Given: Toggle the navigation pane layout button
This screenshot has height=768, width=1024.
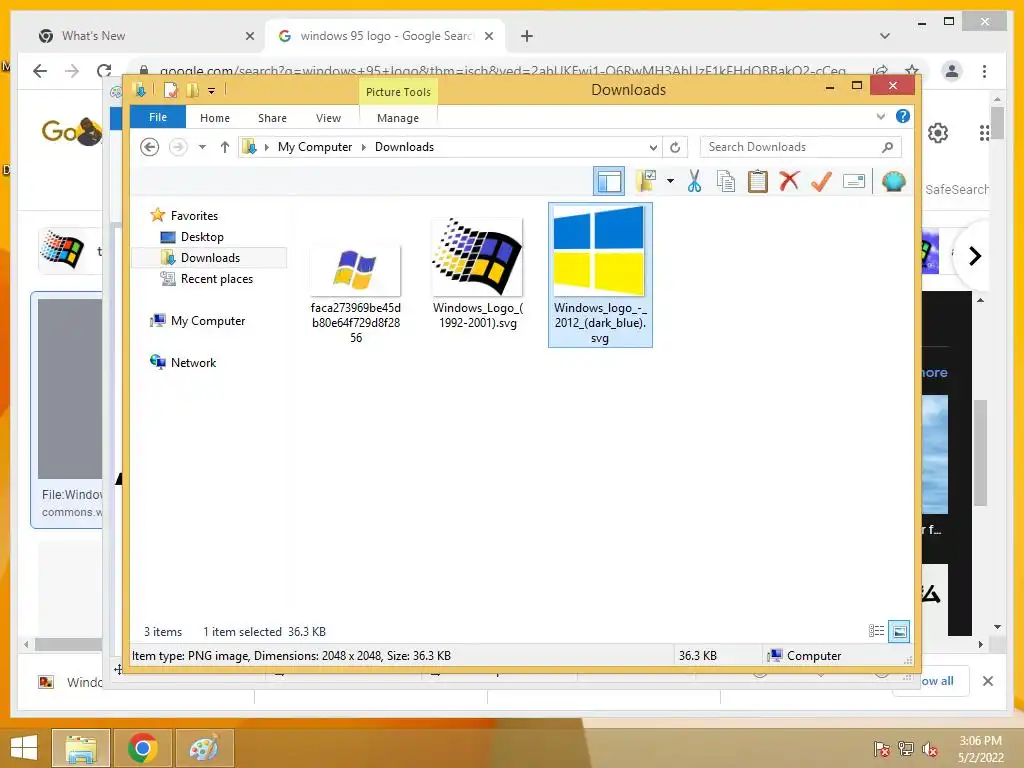Looking at the screenshot, I should click(x=609, y=181).
